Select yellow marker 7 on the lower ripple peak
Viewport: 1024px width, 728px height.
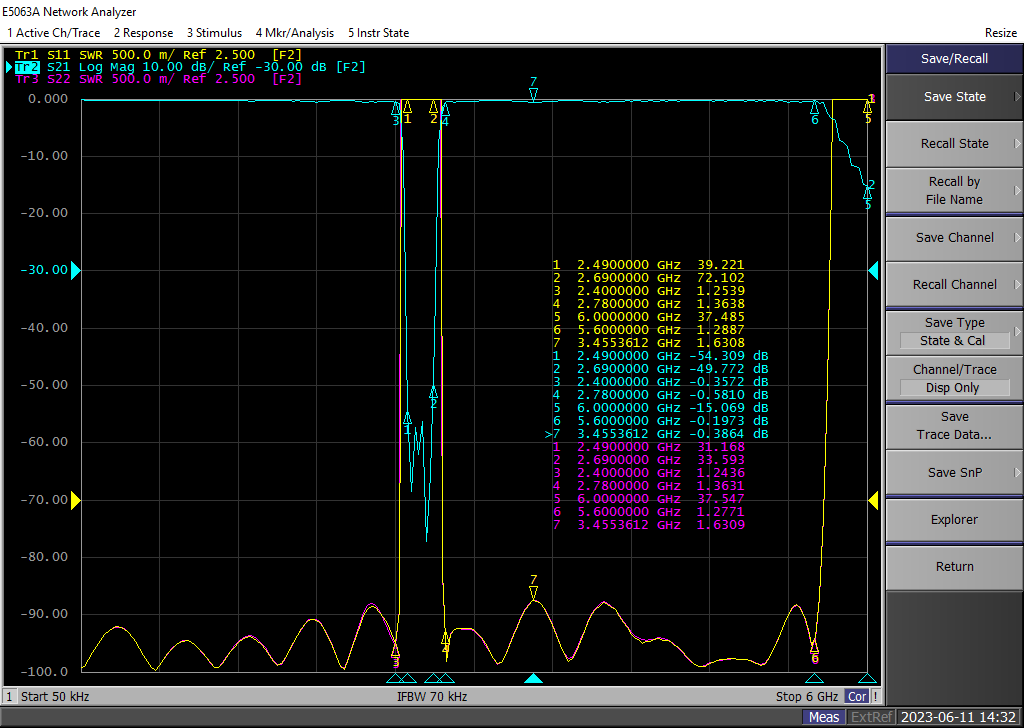pyautogui.click(x=534, y=592)
